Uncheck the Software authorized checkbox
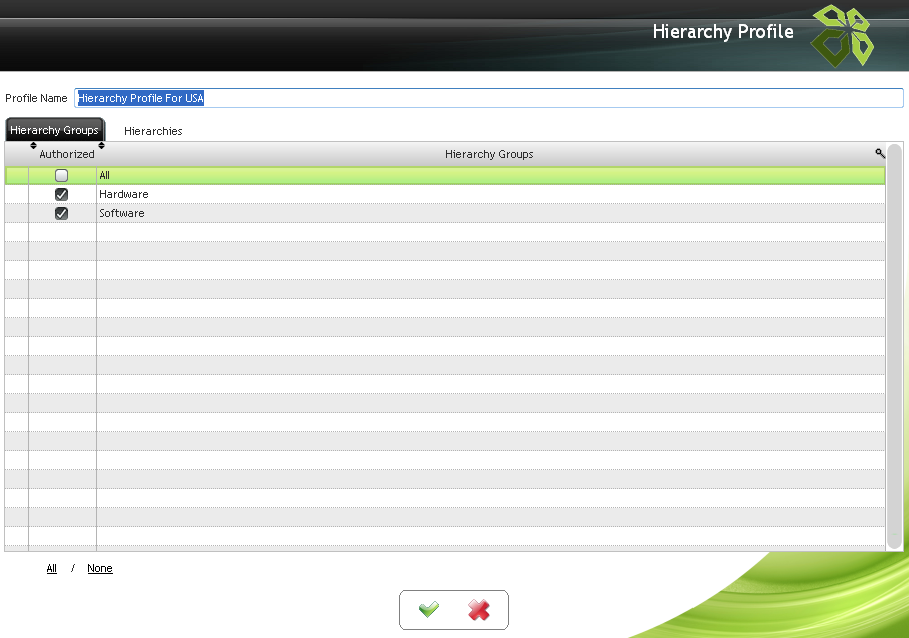The width and height of the screenshot is (909, 638). [61, 213]
